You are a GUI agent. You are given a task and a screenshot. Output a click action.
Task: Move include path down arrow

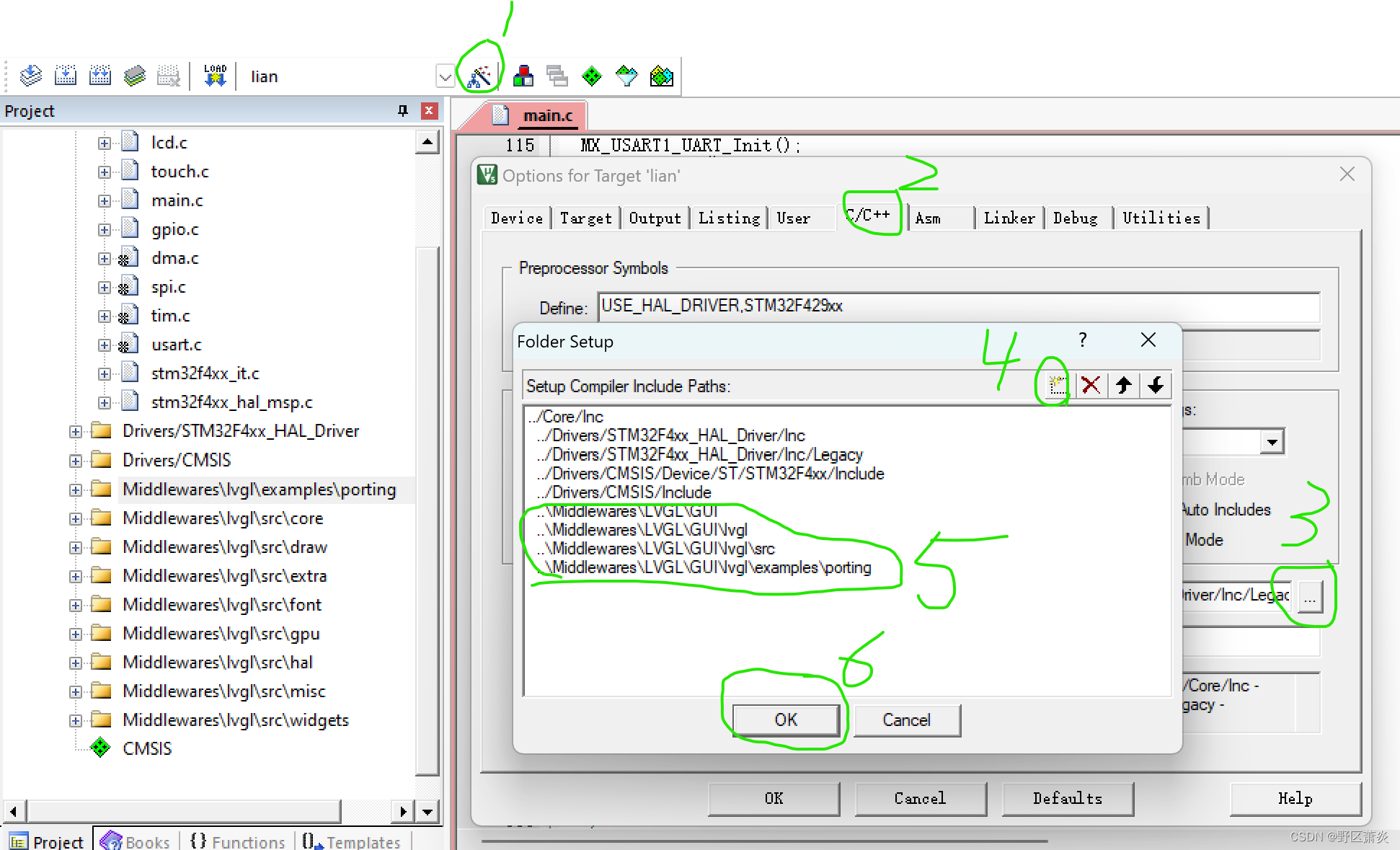(x=1155, y=385)
